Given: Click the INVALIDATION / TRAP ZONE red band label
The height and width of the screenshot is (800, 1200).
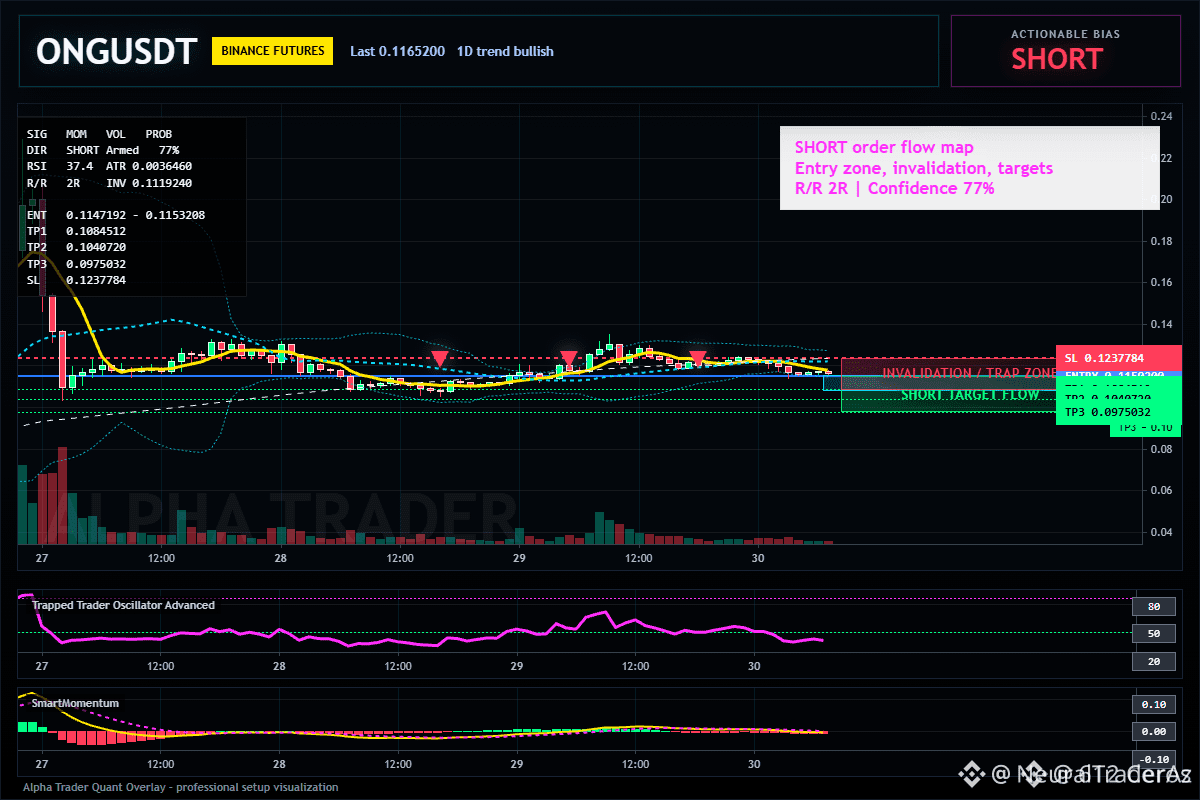Looking at the screenshot, I should tap(968, 372).
